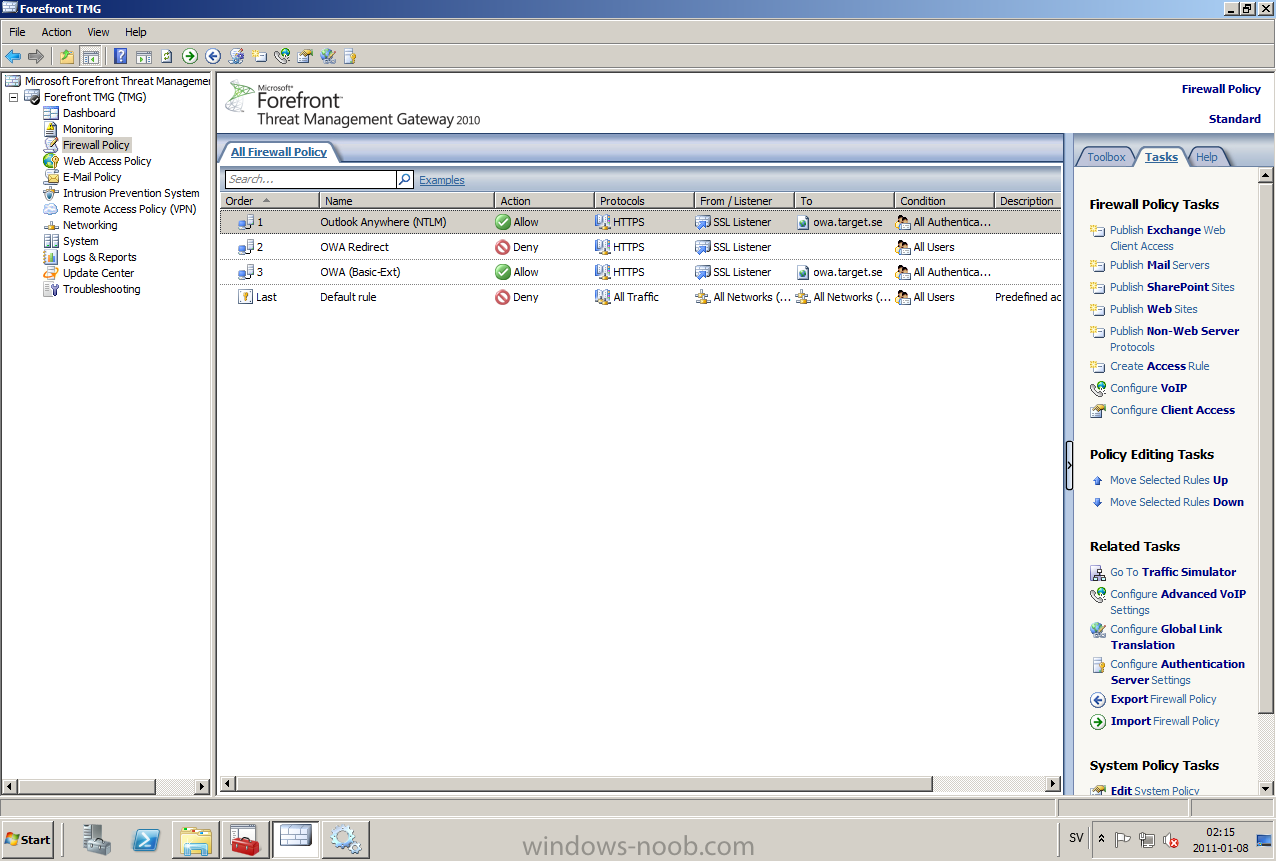Viewport: 1276px width, 861px height.
Task: Open the View menu
Action: [98, 32]
